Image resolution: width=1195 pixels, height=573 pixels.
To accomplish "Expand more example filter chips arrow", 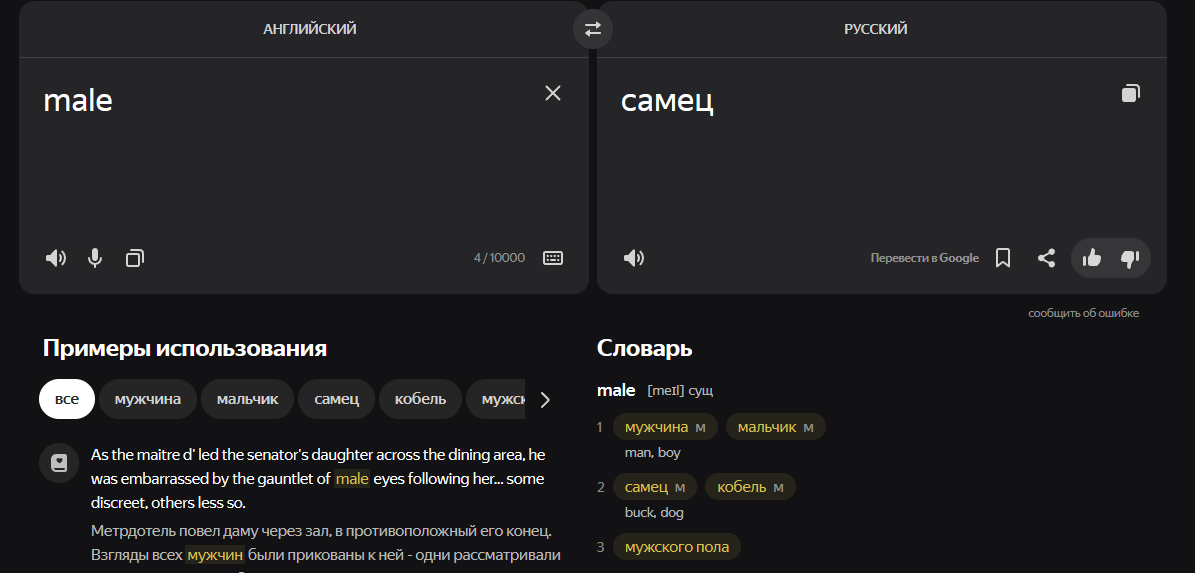I will click(544, 399).
